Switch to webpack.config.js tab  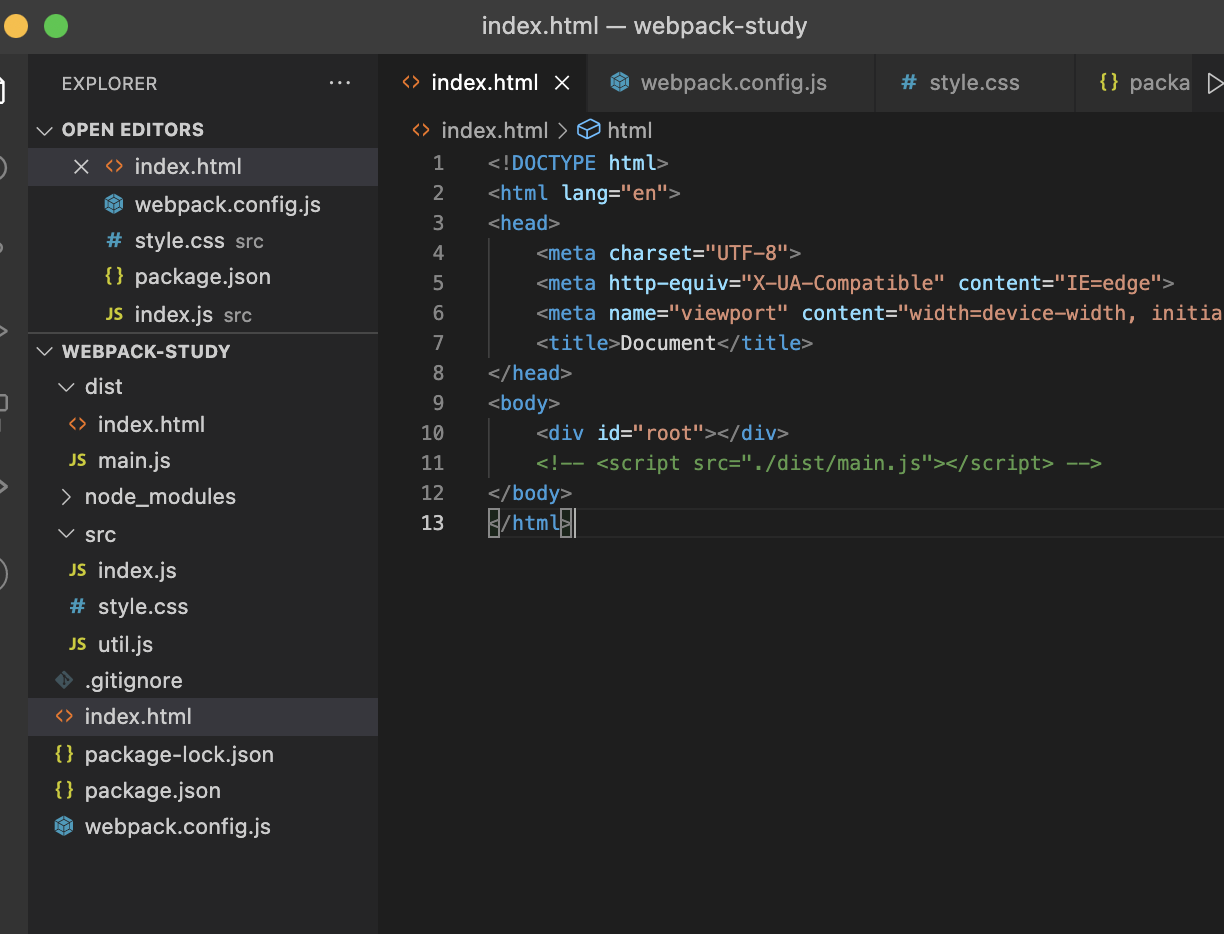[731, 83]
